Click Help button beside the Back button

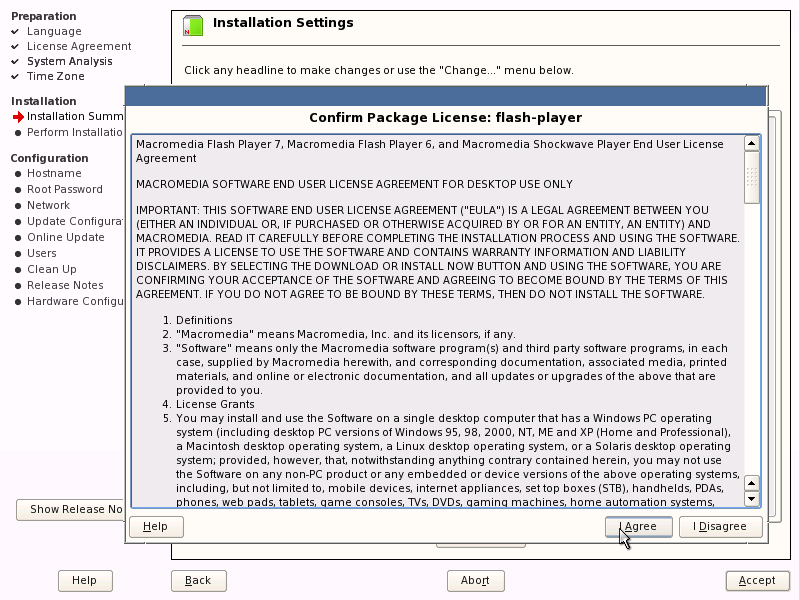[x=85, y=581]
